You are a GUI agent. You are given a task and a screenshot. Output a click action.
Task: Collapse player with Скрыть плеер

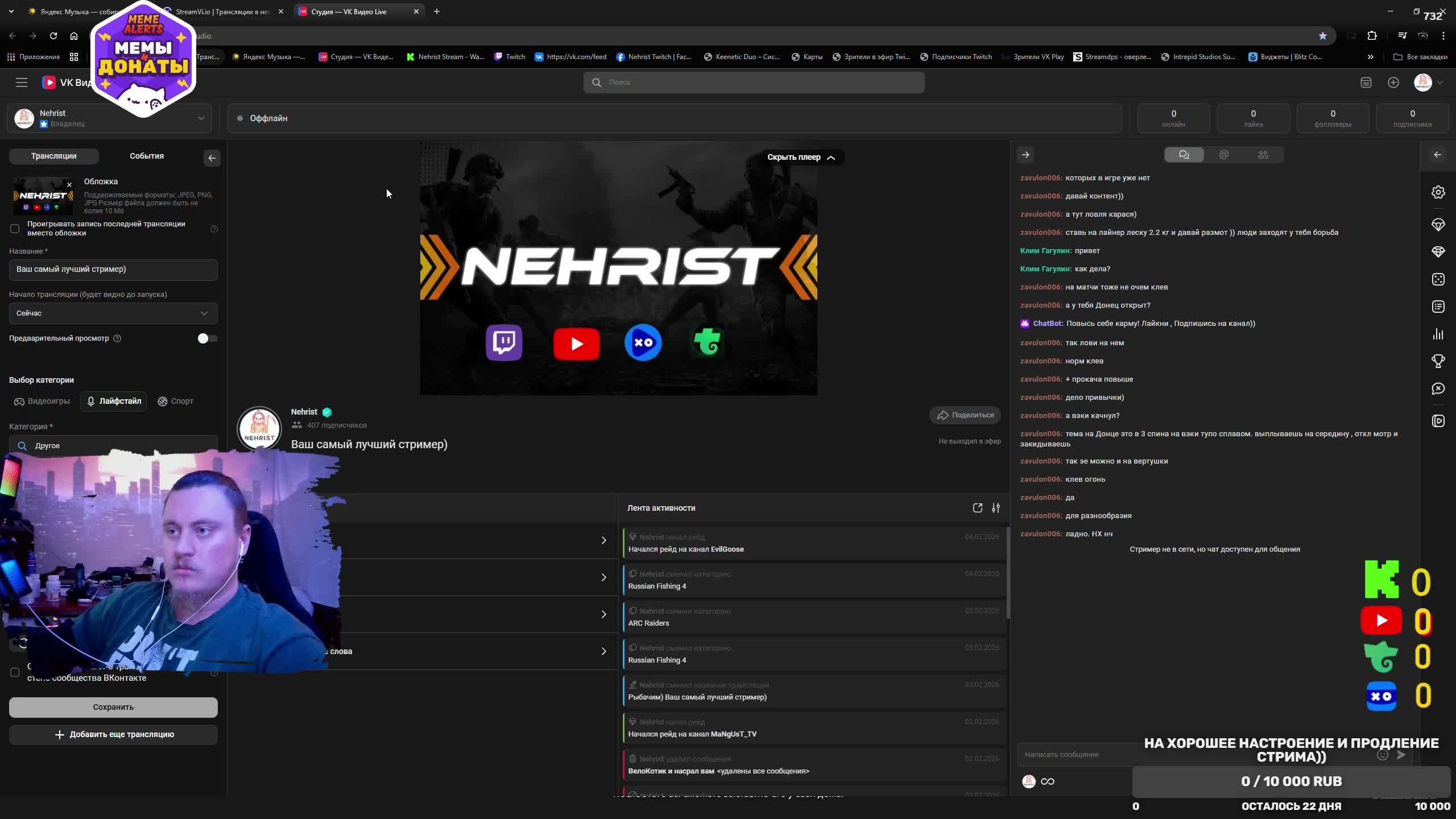(801, 158)
